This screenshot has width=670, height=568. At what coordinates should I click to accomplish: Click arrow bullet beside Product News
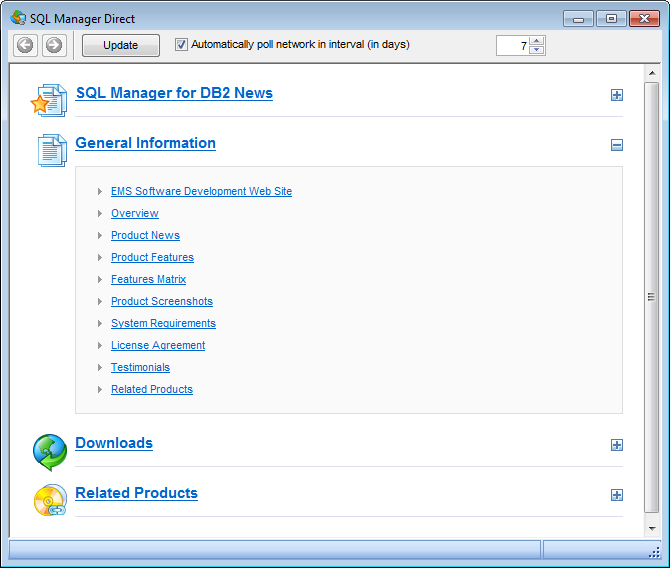(100, 235)
